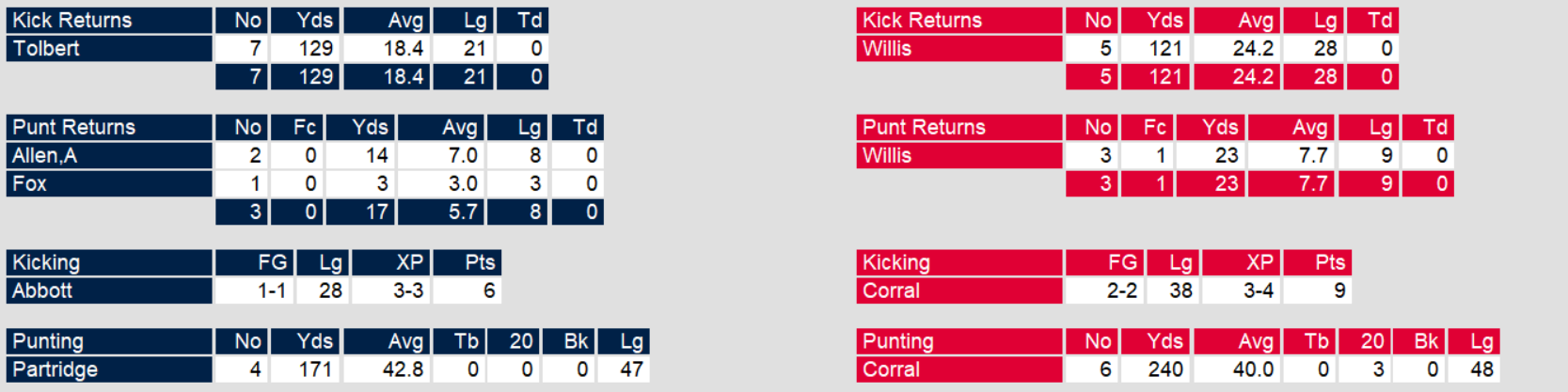Click Willis in the red Punt Returns table
The width and height of the screenshot is (1568, 392).
click(x=887, y=156)
